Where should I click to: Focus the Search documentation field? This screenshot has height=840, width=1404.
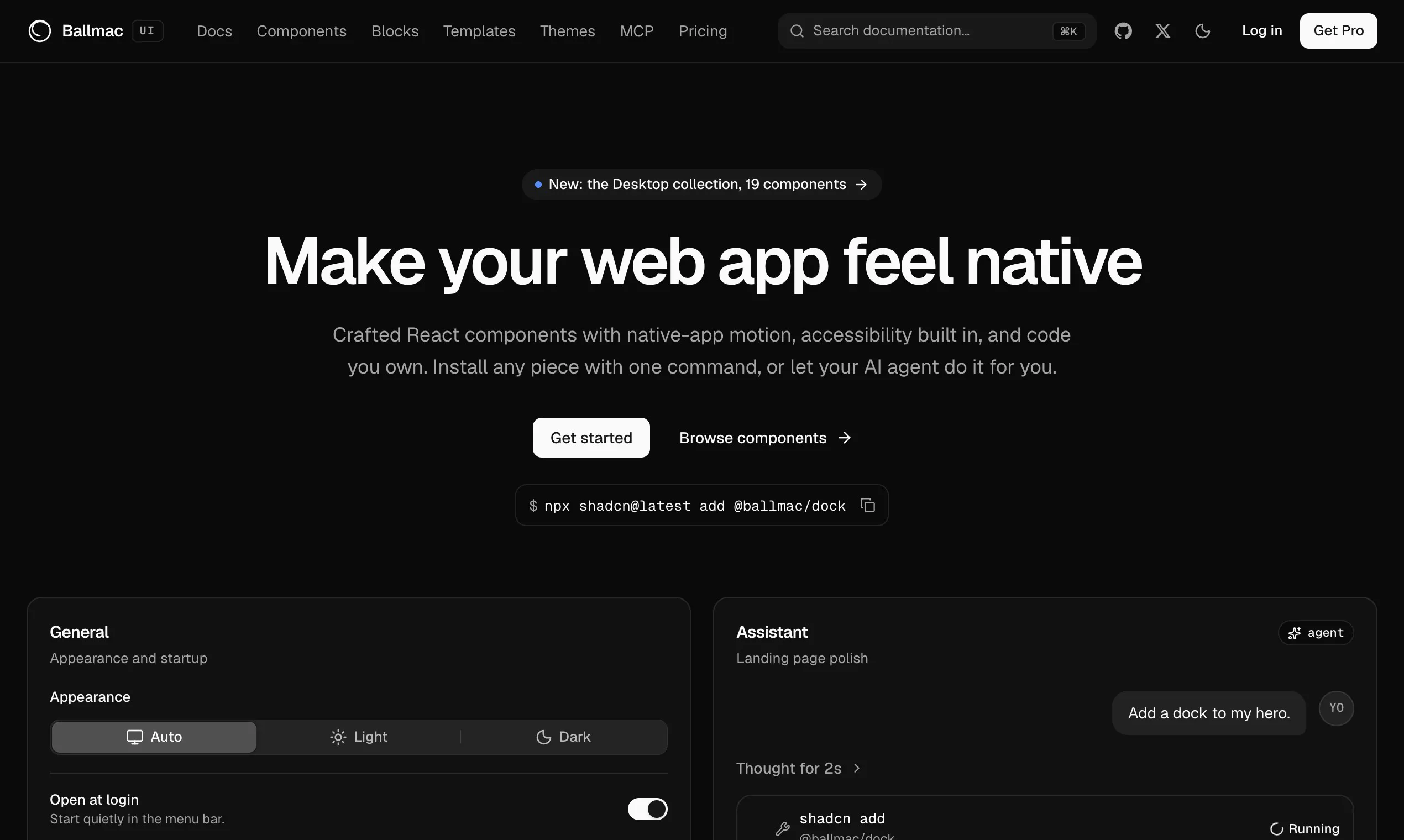click(937, 30)
